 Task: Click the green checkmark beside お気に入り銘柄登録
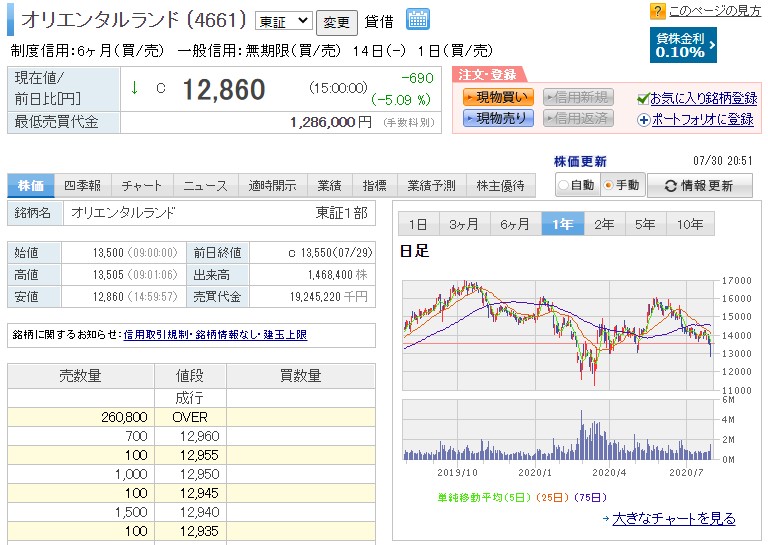[x=643, y=98]
